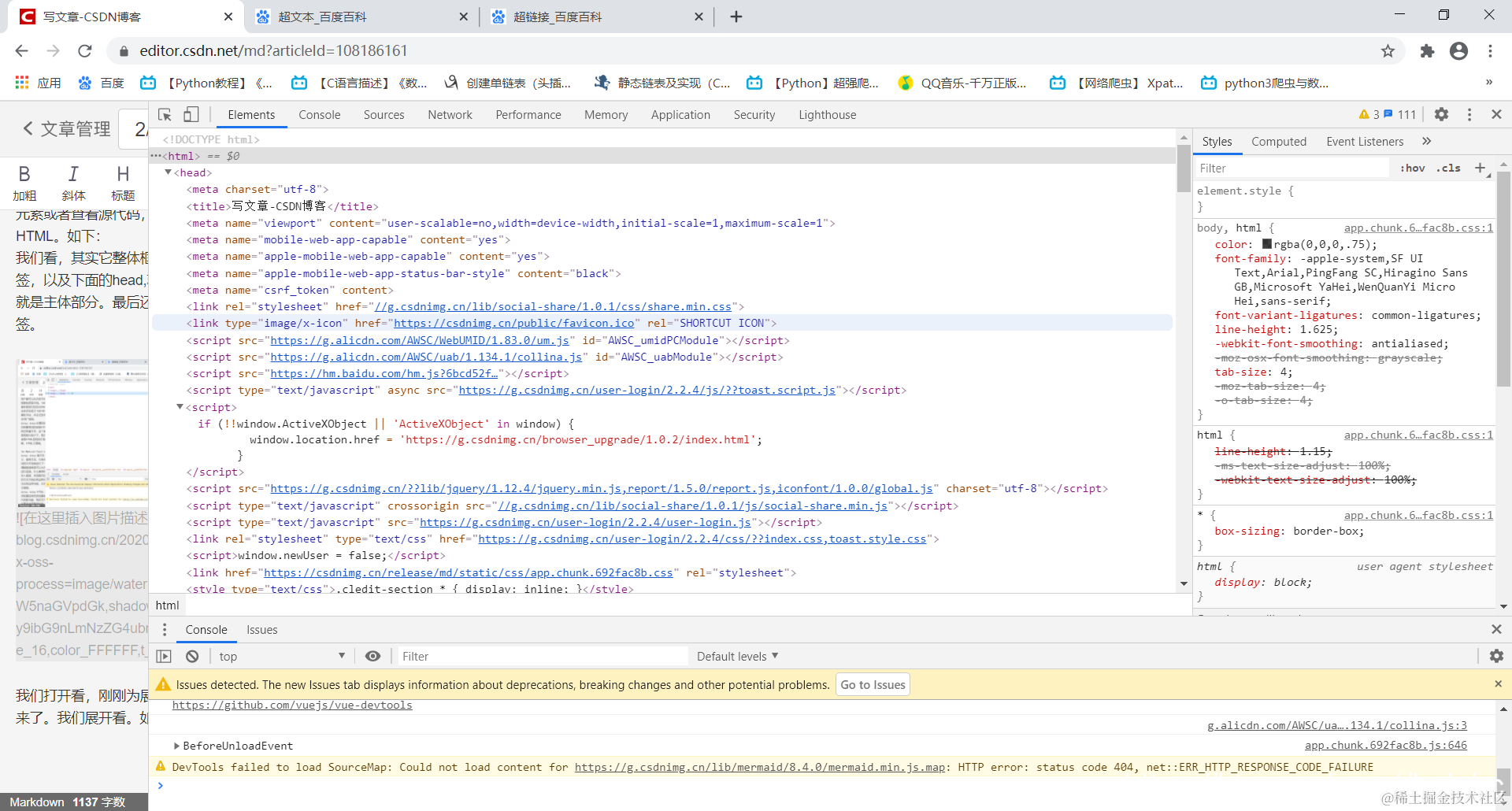This screenshot has width=1512, height=811.
Task: Create live expression eye icon
Action: [x=372, y=656]
